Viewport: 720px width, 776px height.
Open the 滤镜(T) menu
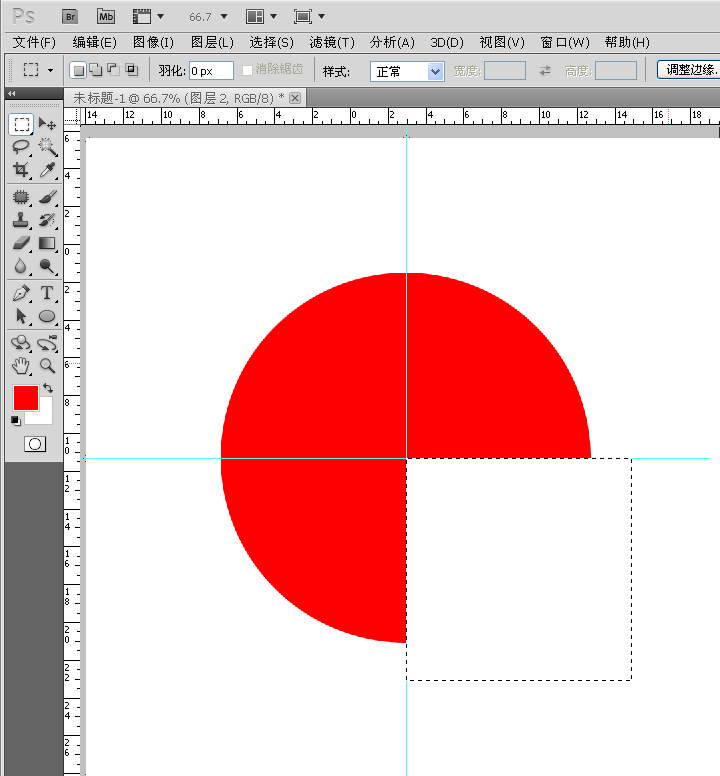point(332,43)
